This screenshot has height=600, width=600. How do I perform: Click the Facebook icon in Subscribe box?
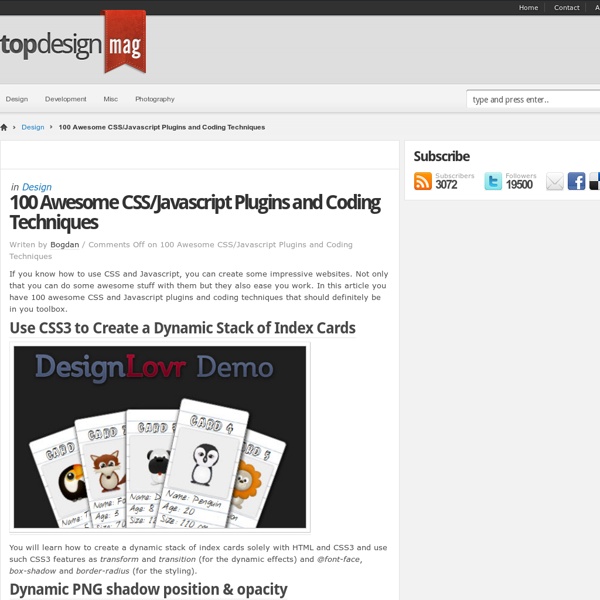point(576,181)
